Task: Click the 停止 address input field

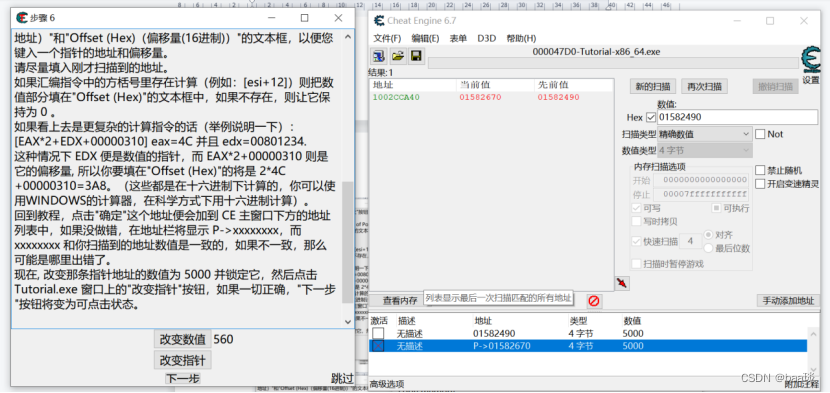Action: 701,194
